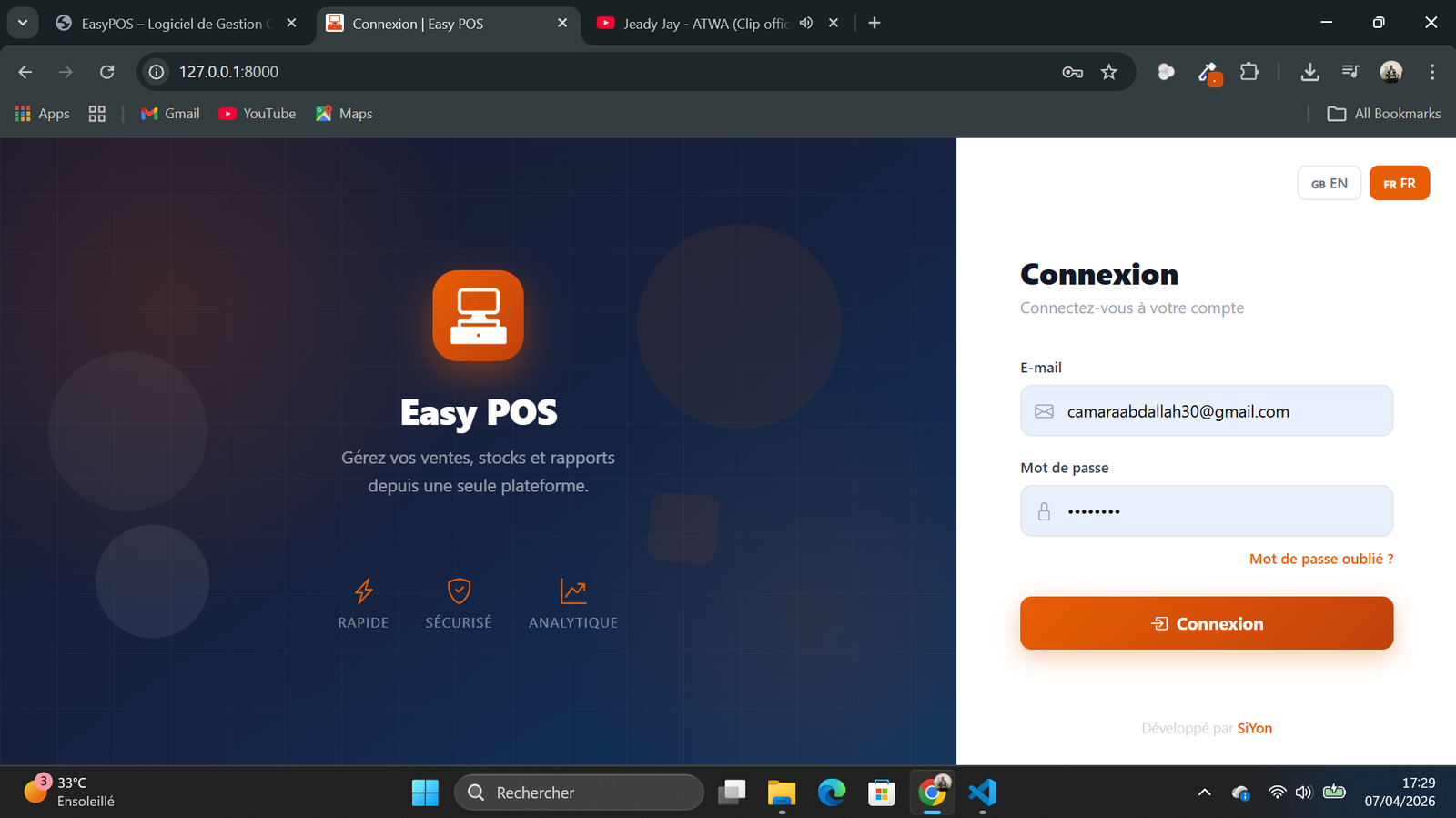1456x818 pixels.
Task: Expand the tab search dropdown arrow
Action: click(23, 23)
